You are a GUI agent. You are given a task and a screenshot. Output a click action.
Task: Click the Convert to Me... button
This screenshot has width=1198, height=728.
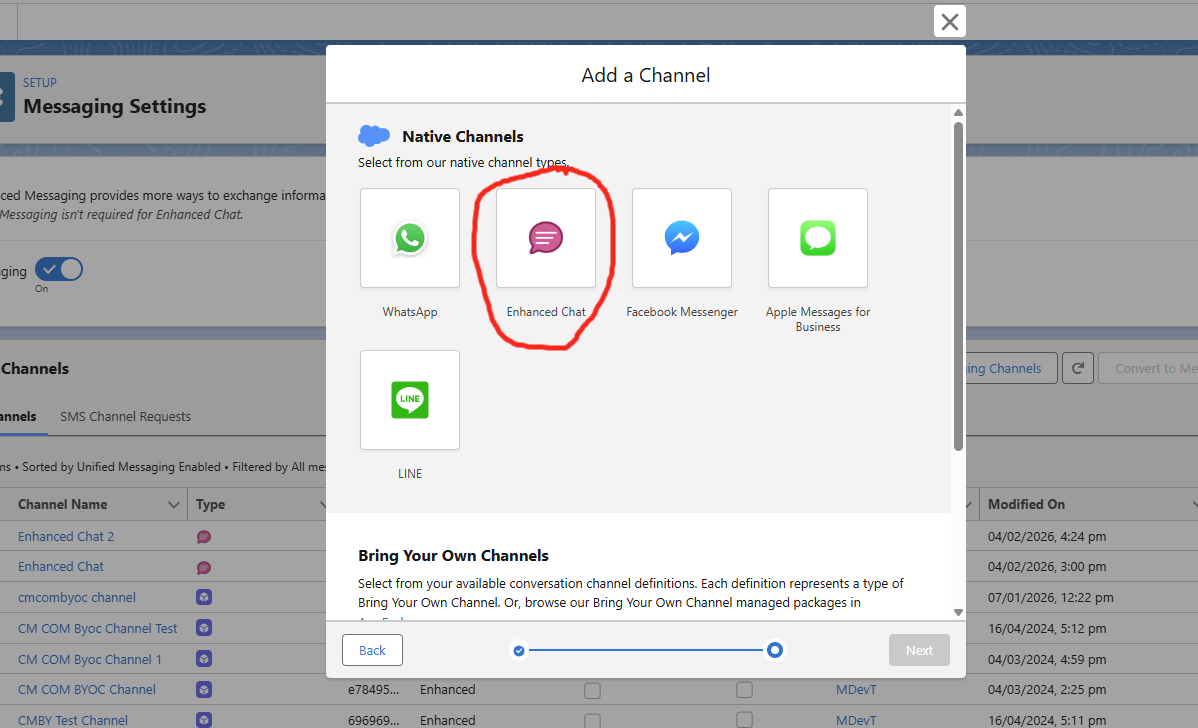click(x=1148, y=368)
